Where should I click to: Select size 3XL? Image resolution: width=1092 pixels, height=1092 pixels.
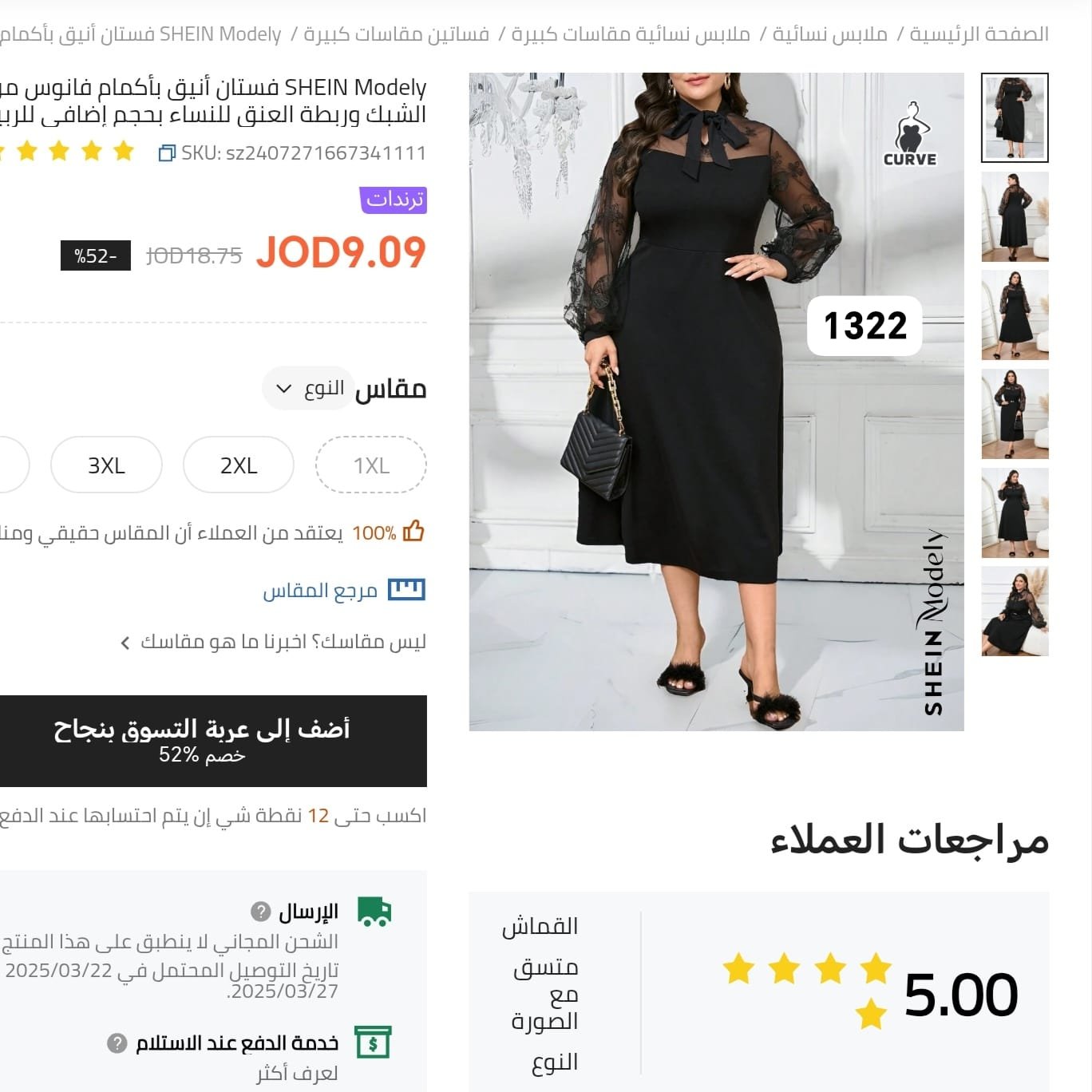pos(106,465)
